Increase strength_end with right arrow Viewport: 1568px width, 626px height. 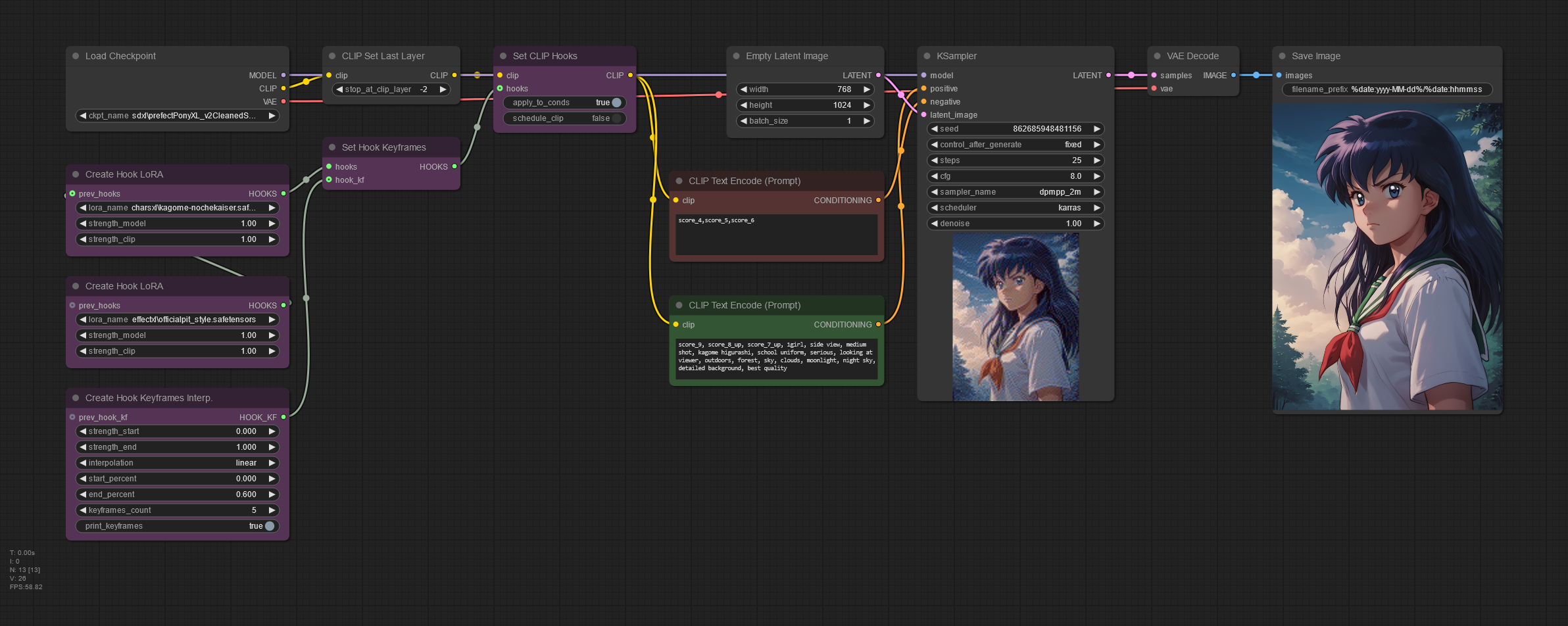pos(272,447)
